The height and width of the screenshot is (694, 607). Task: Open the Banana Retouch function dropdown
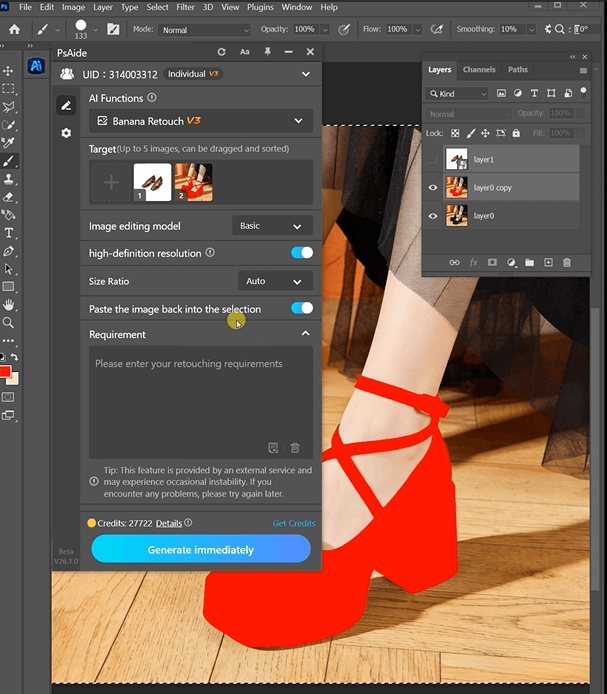pyautogui.click(x=201, y=121)
